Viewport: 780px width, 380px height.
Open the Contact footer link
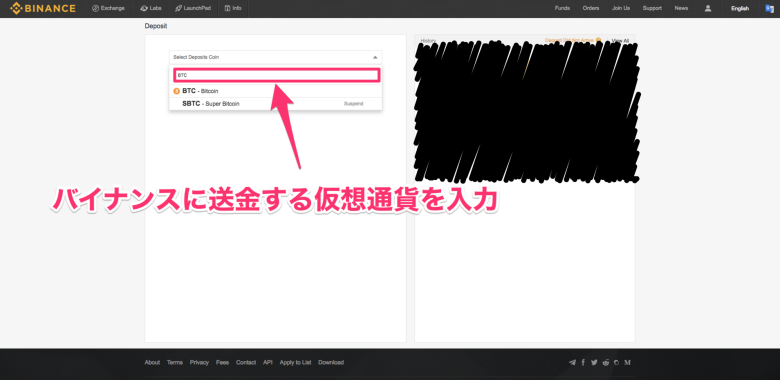[246, 363]
